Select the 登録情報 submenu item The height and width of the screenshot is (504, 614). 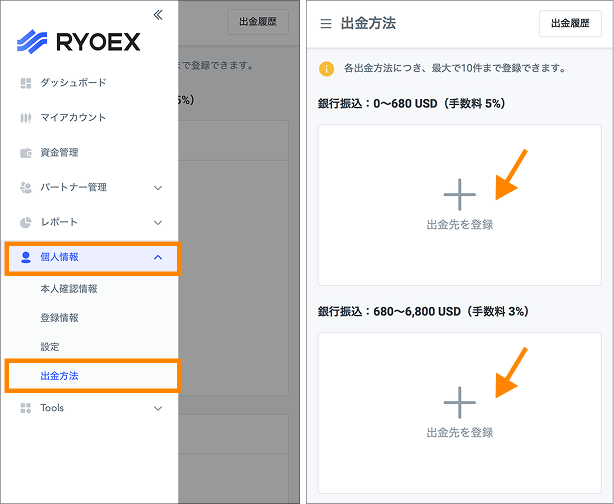click(x=59, y=318)
